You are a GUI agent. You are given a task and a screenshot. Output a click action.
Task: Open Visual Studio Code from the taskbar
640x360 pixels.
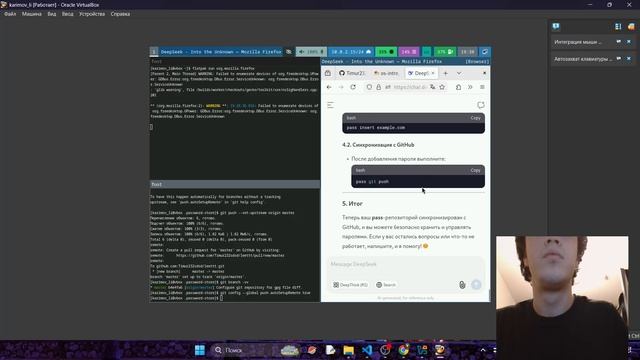pos(367,350)
